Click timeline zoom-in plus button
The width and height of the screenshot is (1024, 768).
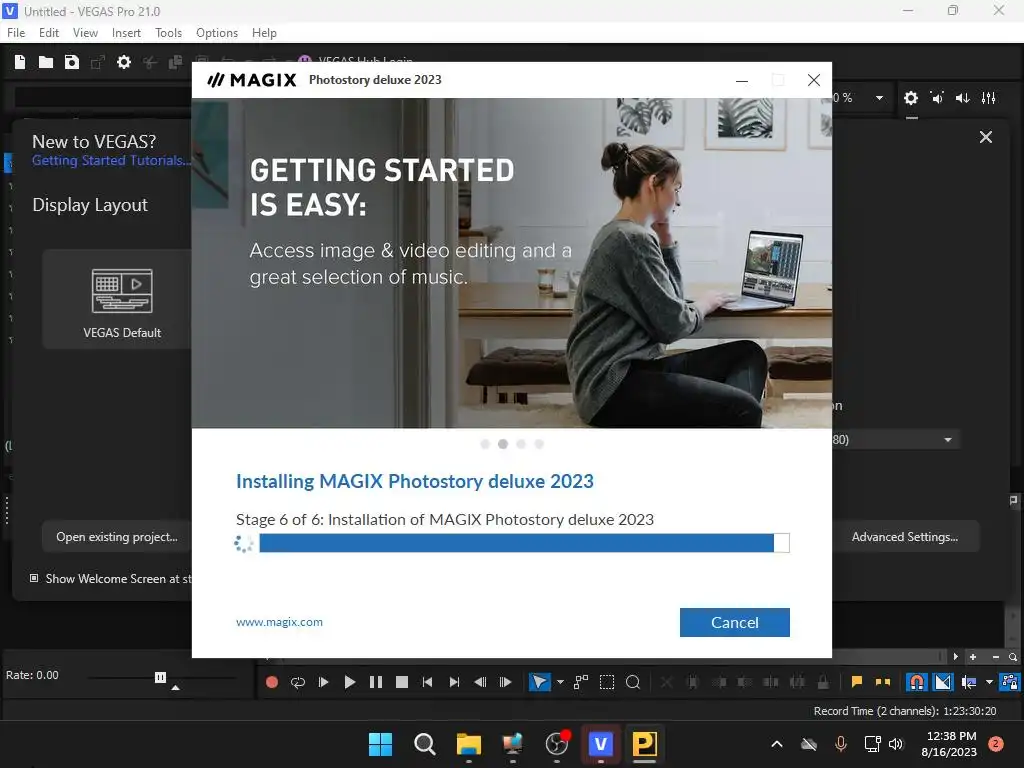(973, 657)
